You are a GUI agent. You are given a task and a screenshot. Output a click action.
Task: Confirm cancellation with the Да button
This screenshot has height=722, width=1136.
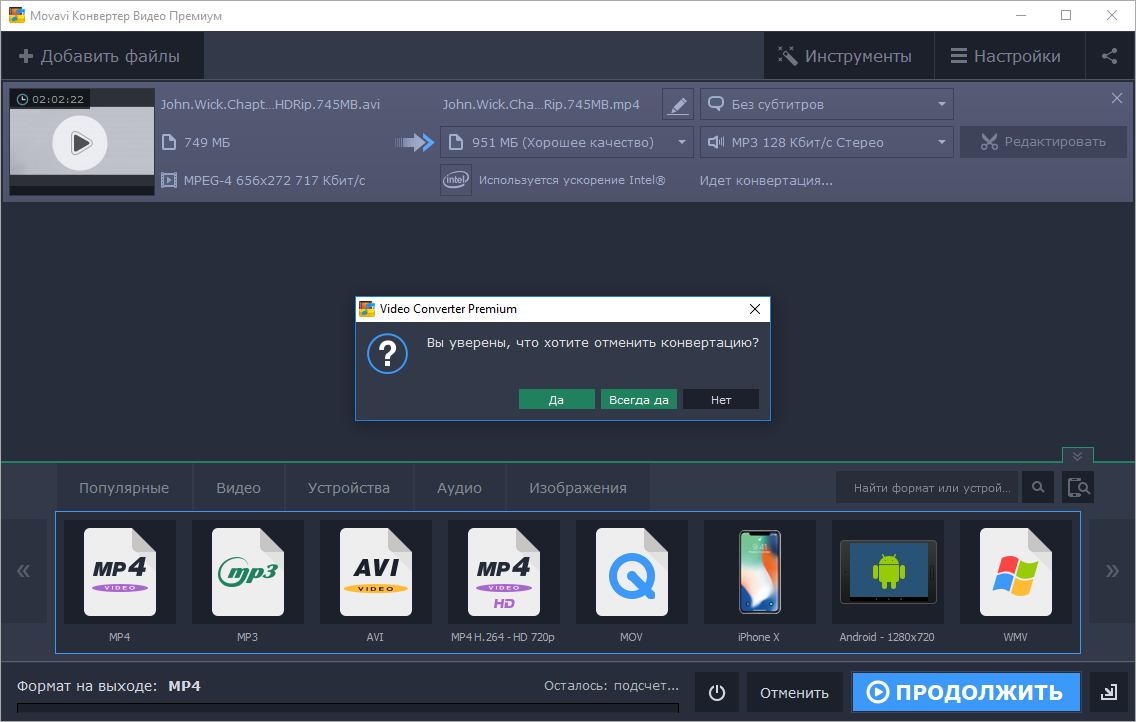click(x=556, y=400)
